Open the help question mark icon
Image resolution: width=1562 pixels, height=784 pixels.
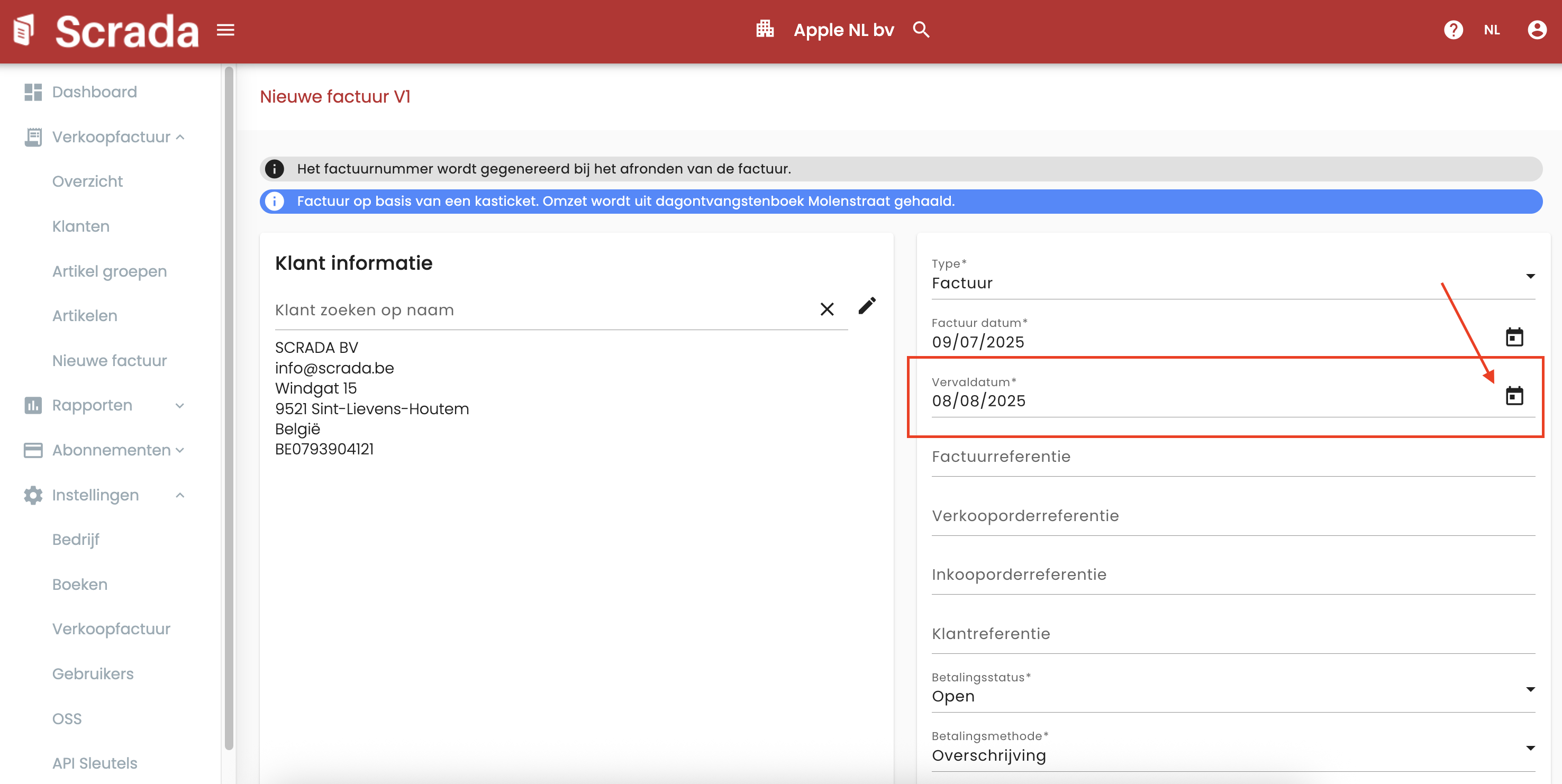point(1453,30)
